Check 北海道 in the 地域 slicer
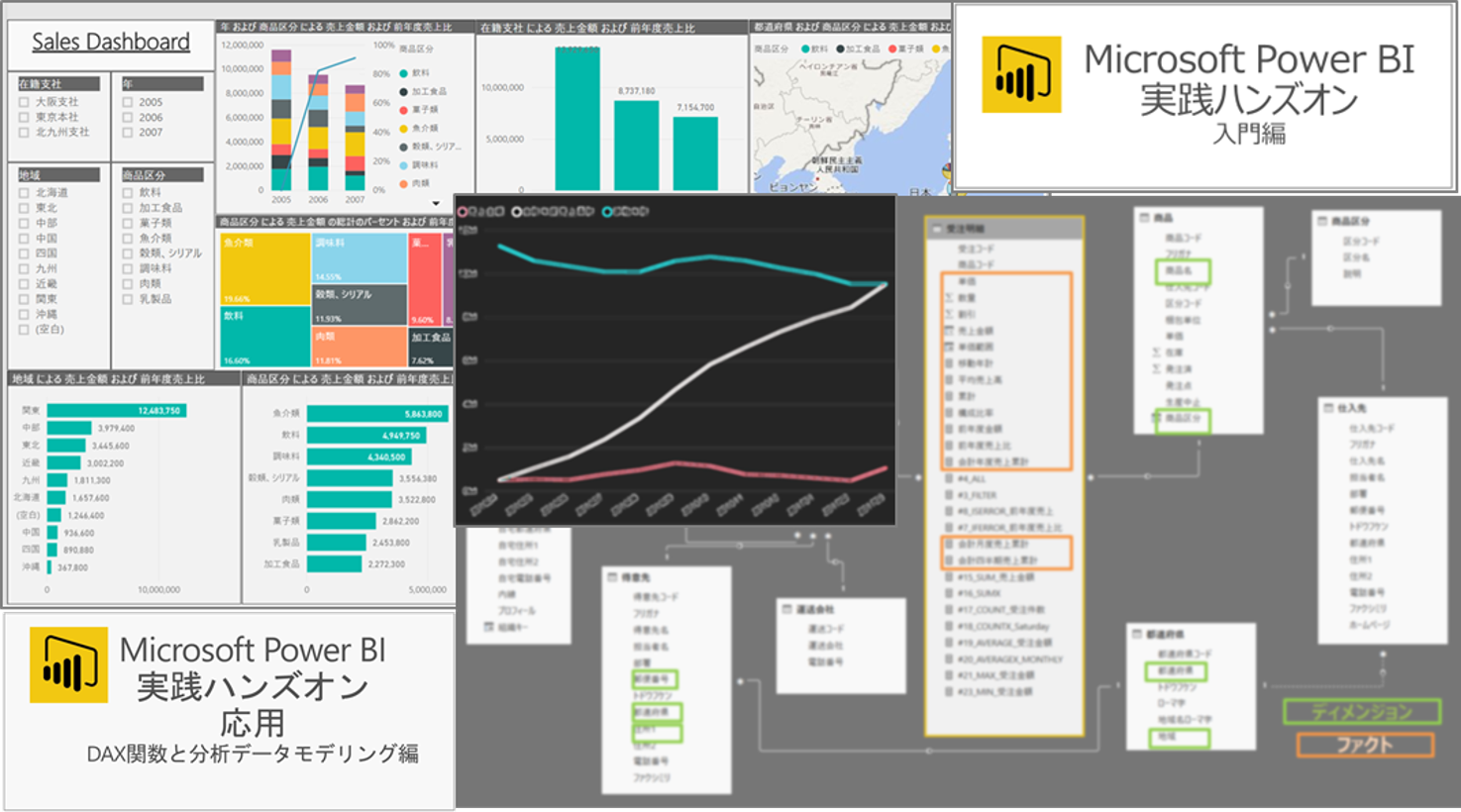This screenshot has width=1461, height=812. click(24, 193)
